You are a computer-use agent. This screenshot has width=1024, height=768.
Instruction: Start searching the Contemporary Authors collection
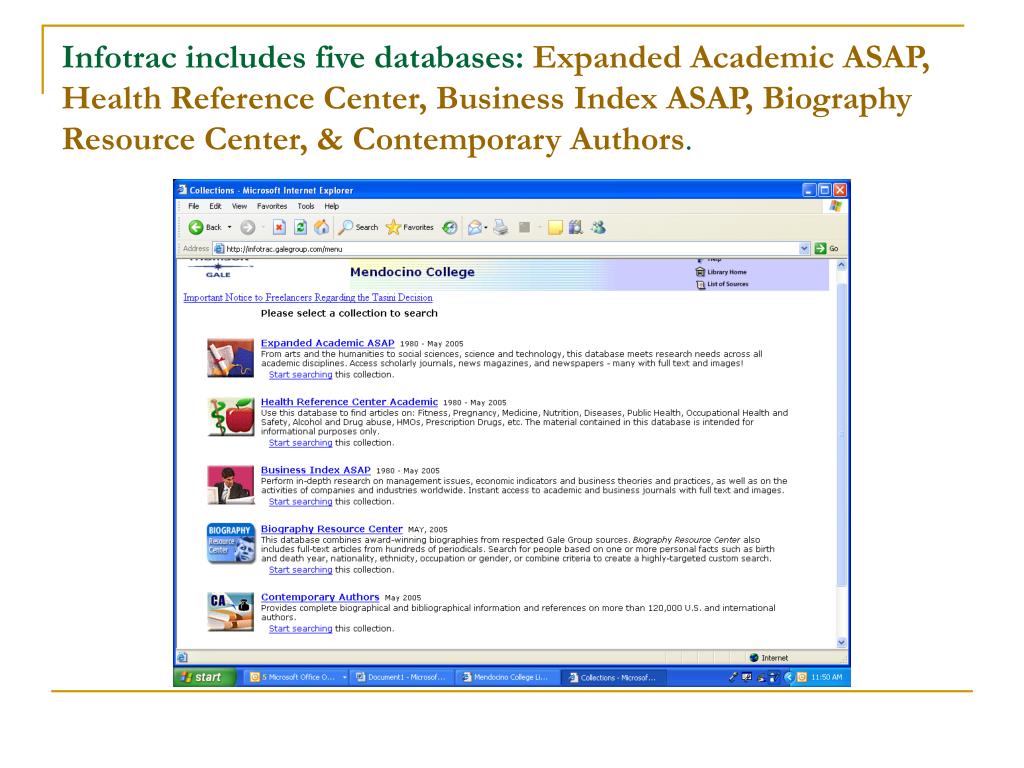[x=300, y=629]
